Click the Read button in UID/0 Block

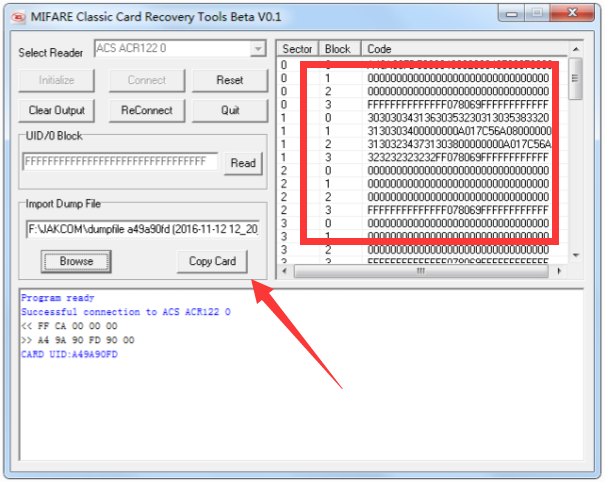243,163
